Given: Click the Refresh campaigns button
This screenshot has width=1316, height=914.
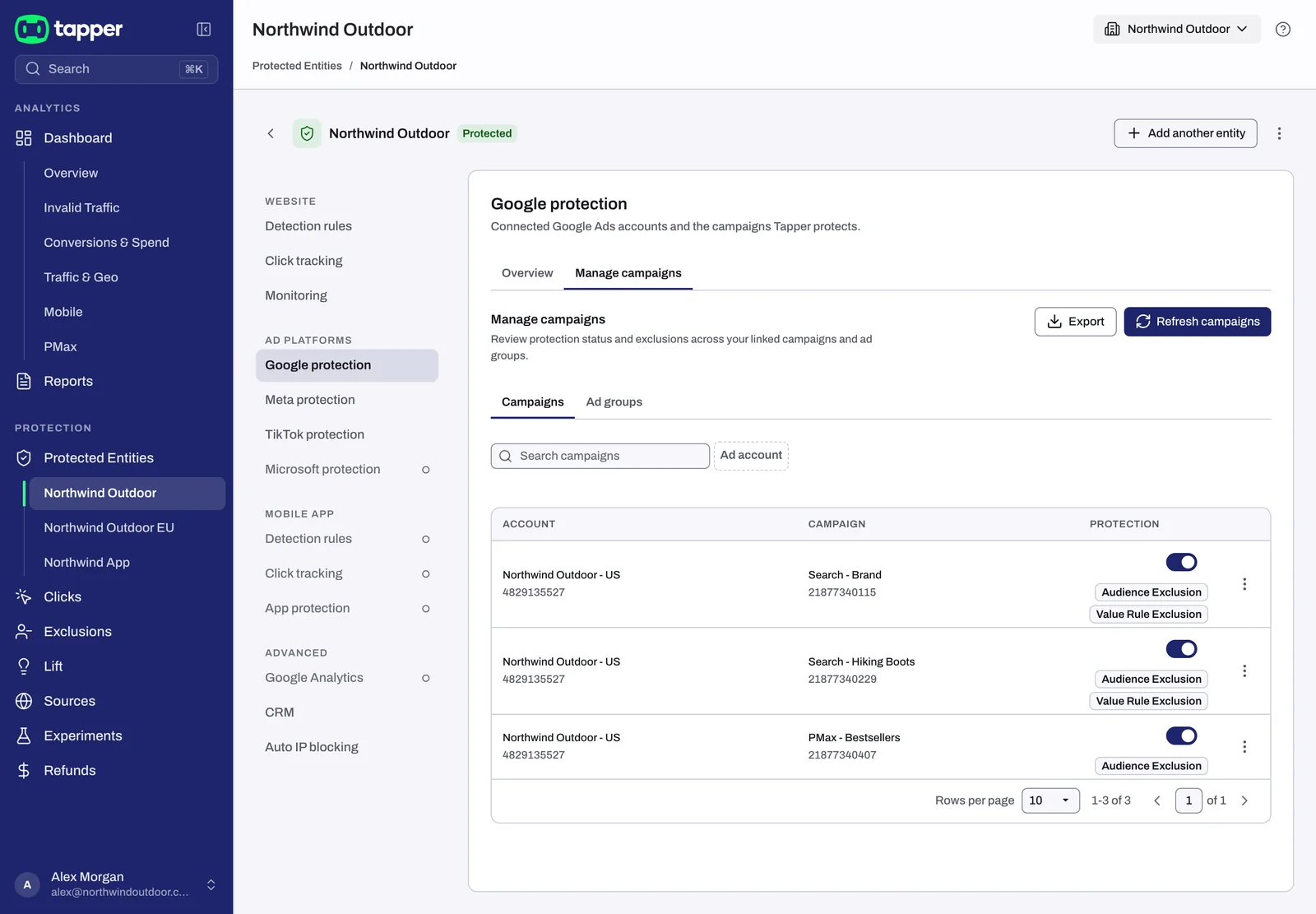Looking at the screenshot, I should tap(1198, 322).
